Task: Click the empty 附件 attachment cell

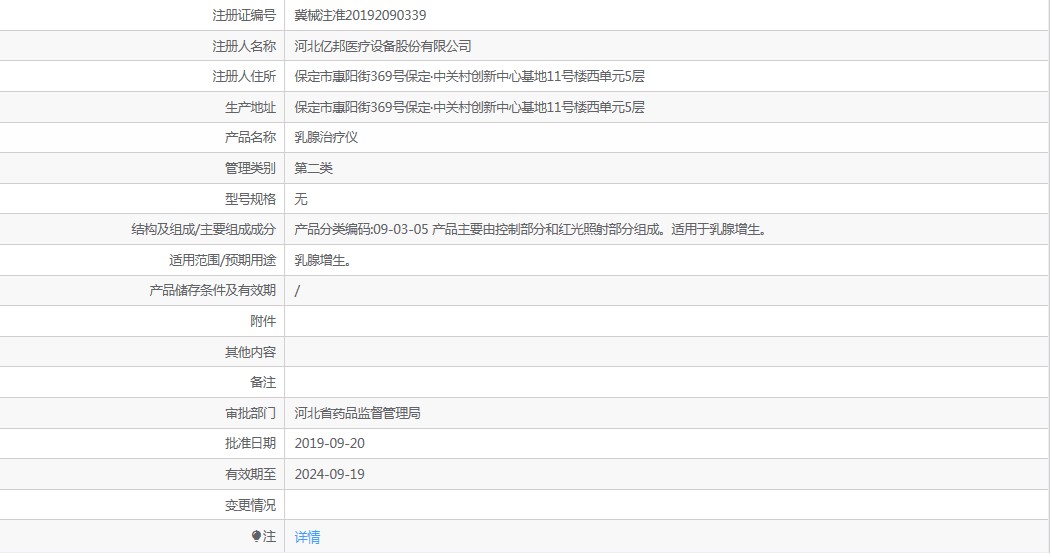Action: 665,321
